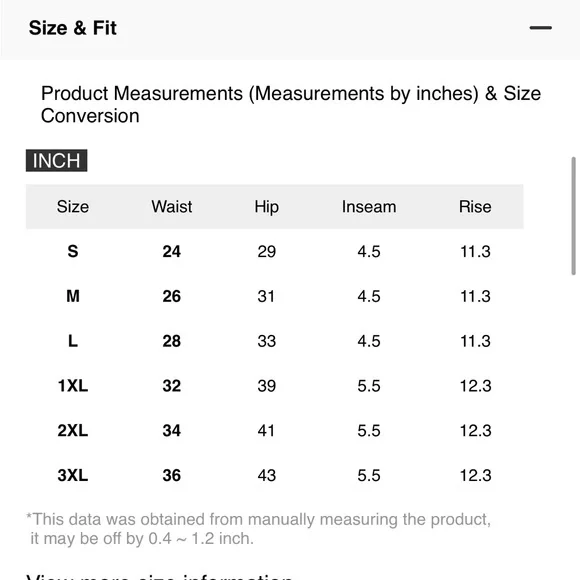
Task: Click hip value 43 for 3XL
Action: coord(267,475)
